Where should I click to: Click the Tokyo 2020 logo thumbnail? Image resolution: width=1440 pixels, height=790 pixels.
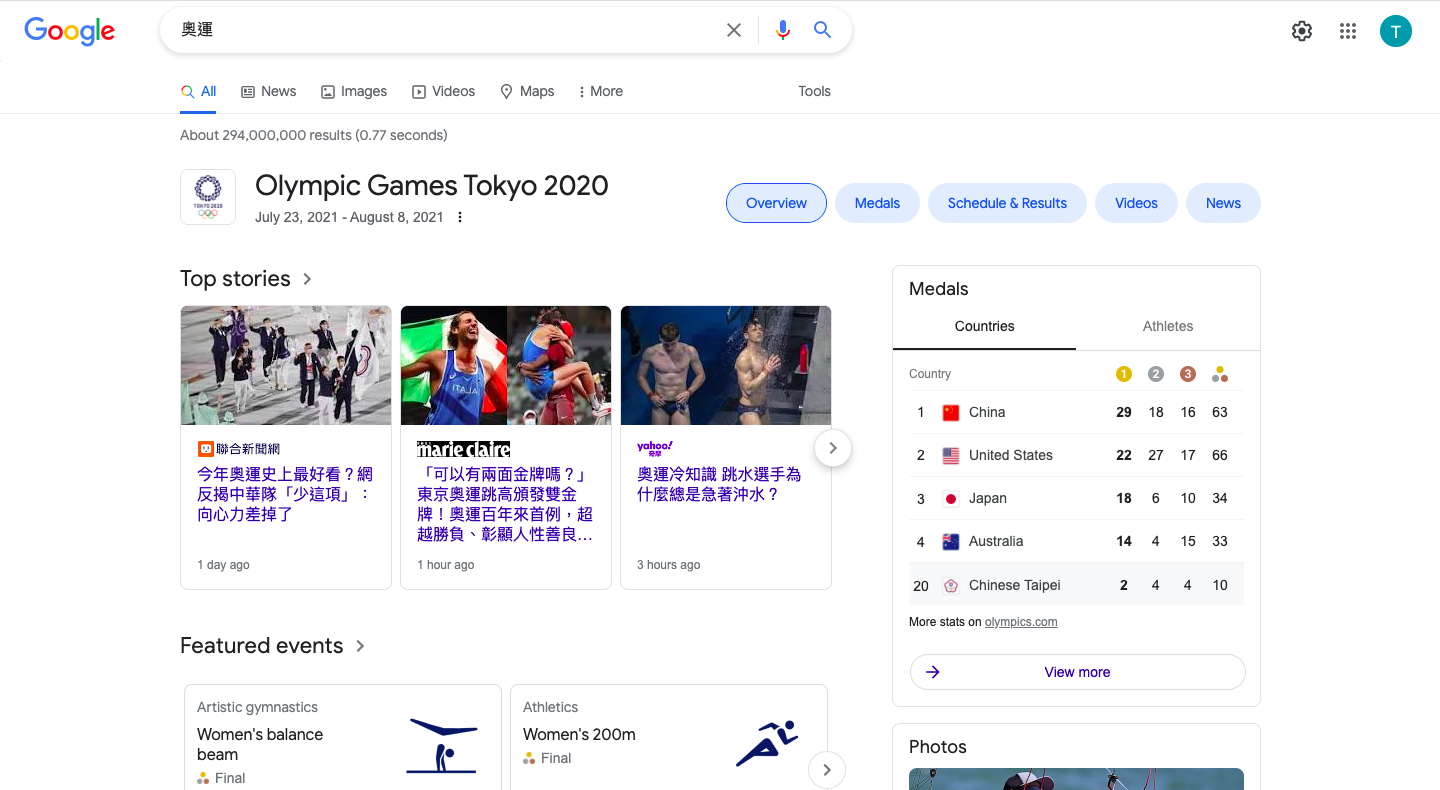tap(208, 197)
